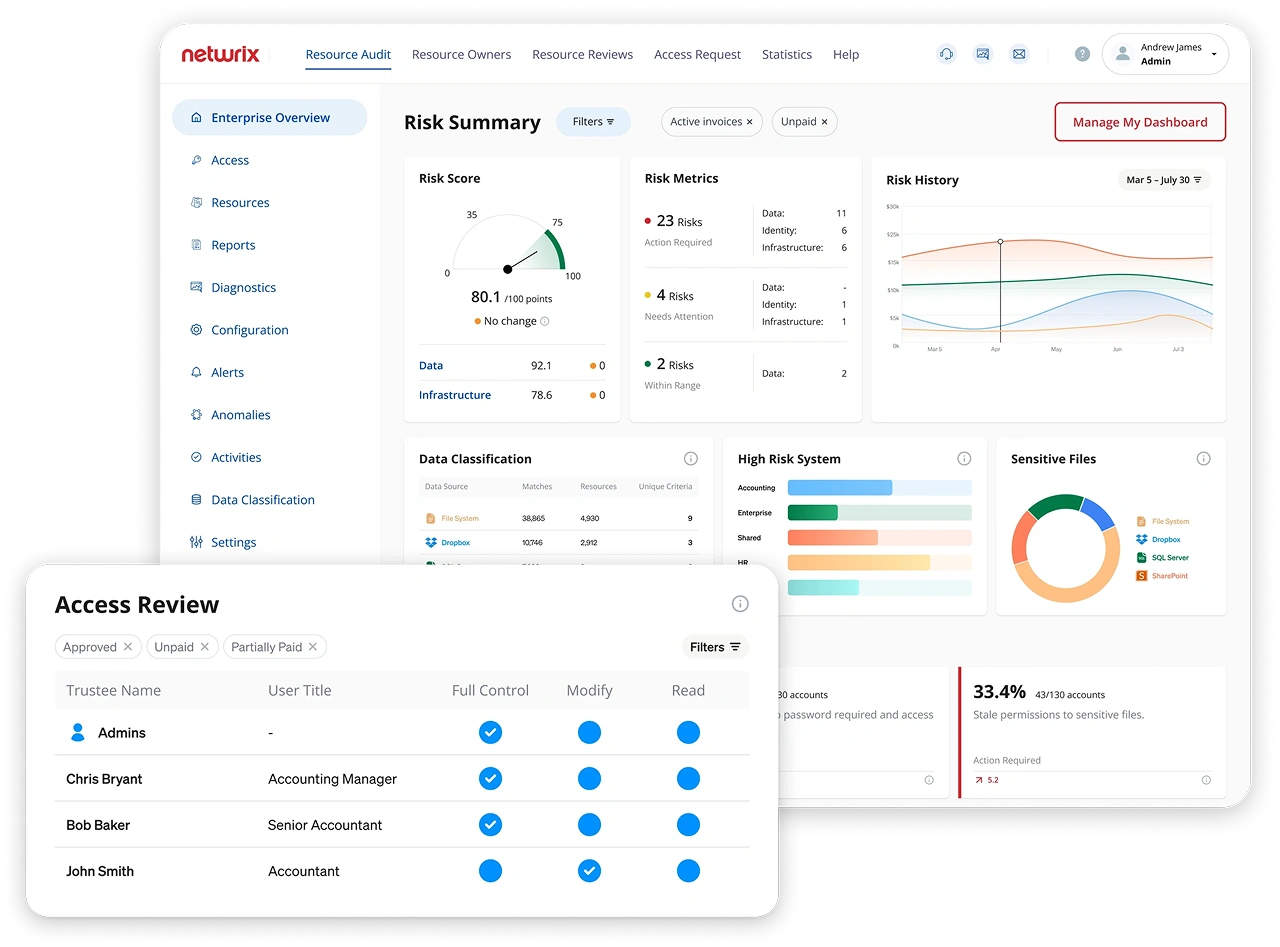Click the Resources icon in sidebar
This screenshot has height=947, width=1280.
196,202
